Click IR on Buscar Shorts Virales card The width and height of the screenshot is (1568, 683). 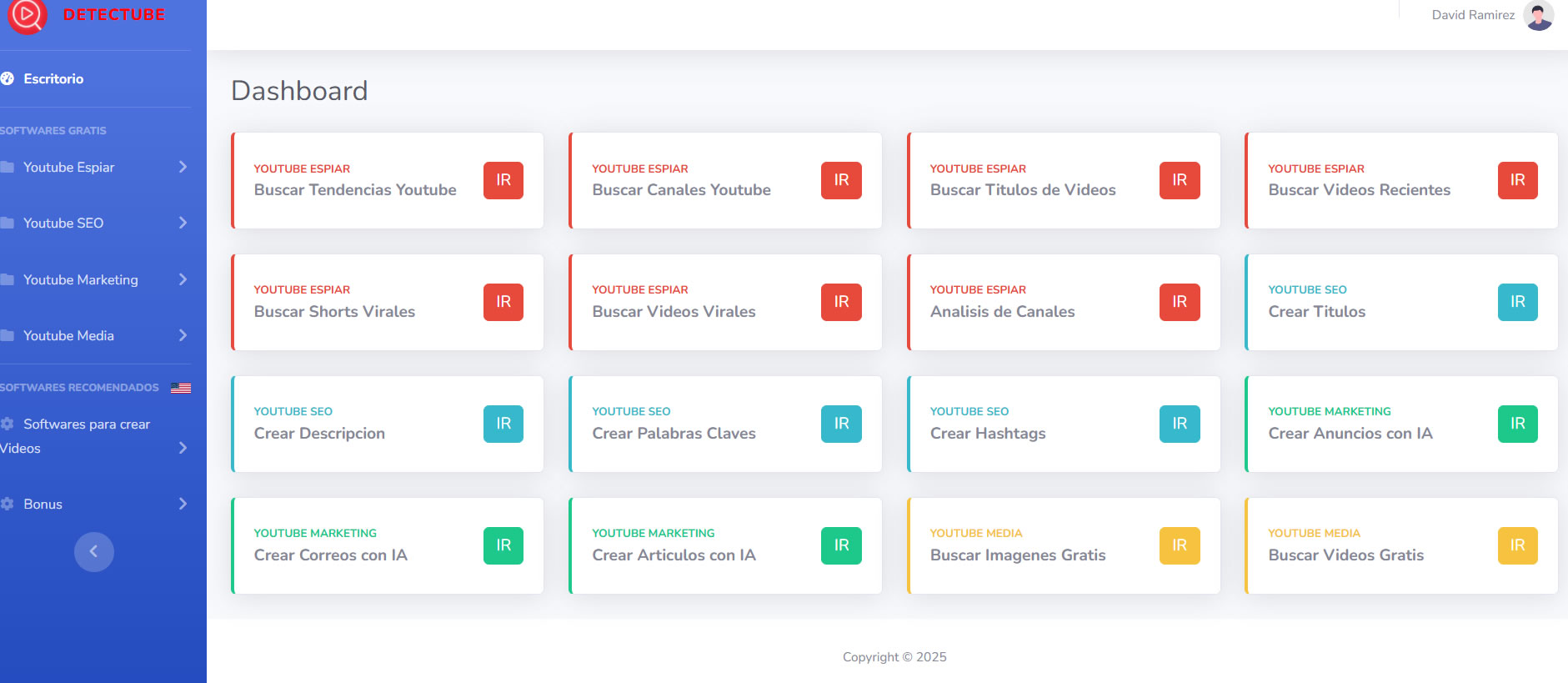click(x=503, y=302)
